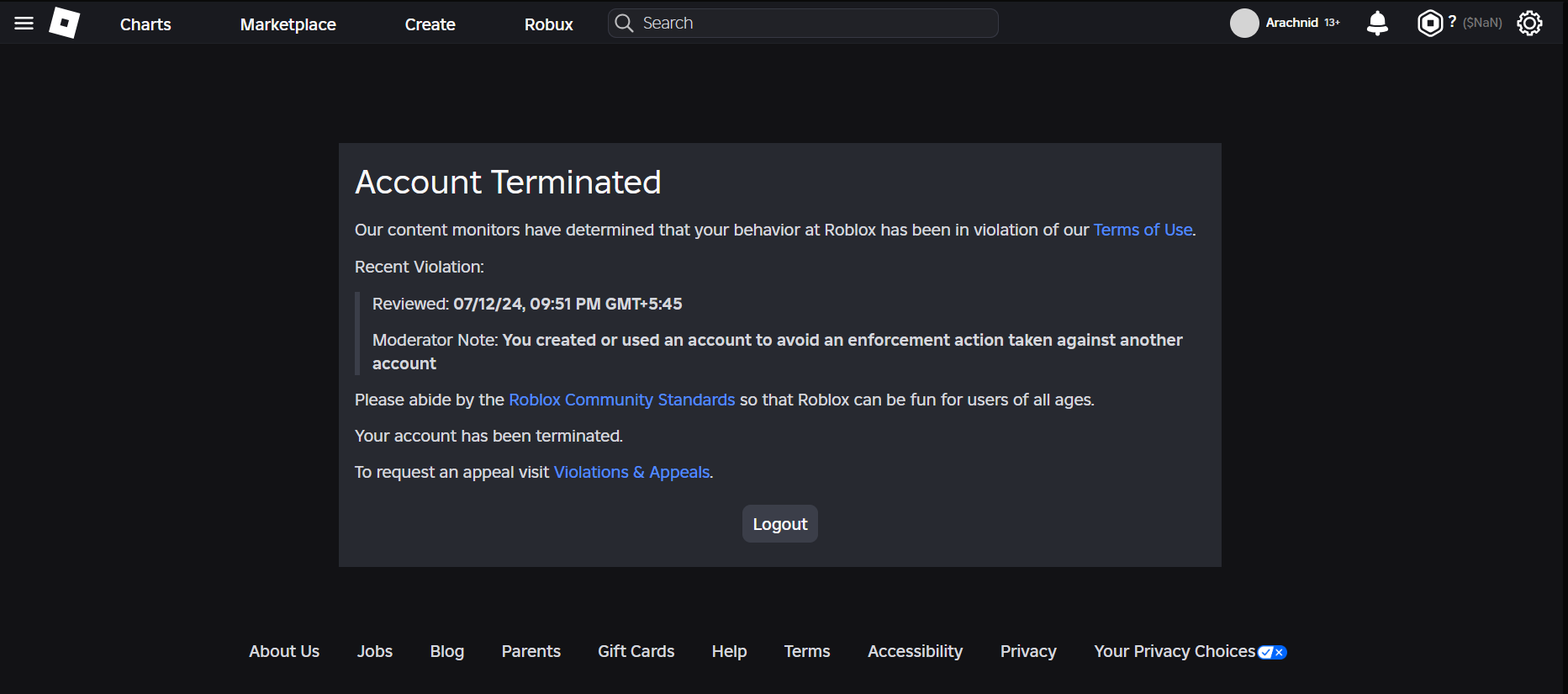Click the privacy choices toggle icon
This screenshot has height=694, width=1568.
click(x=1272, y=652)
